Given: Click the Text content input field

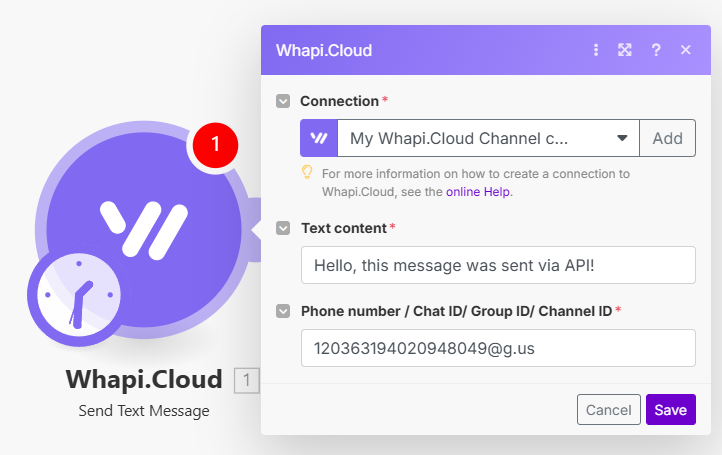Looking at the screenshot, I should [498, 265].
